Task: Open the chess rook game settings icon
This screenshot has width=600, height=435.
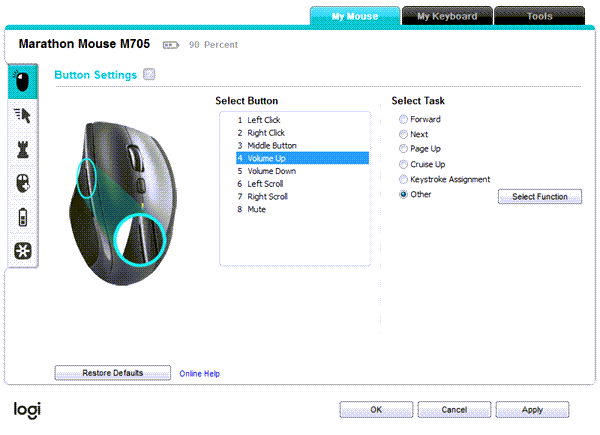Action: point(23,149)
